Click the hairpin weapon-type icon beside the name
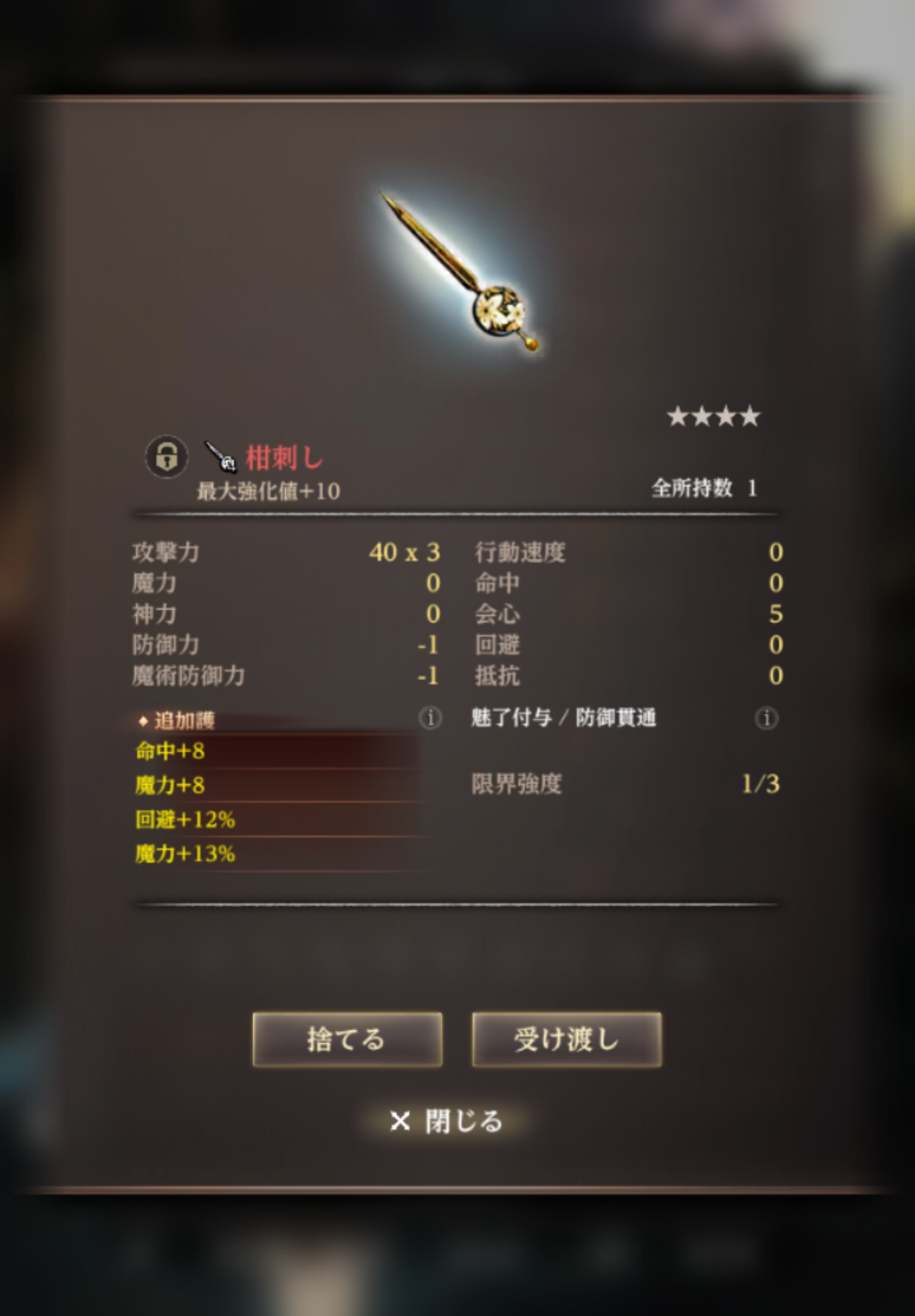915x1316 pixels. tap(221, 457)
